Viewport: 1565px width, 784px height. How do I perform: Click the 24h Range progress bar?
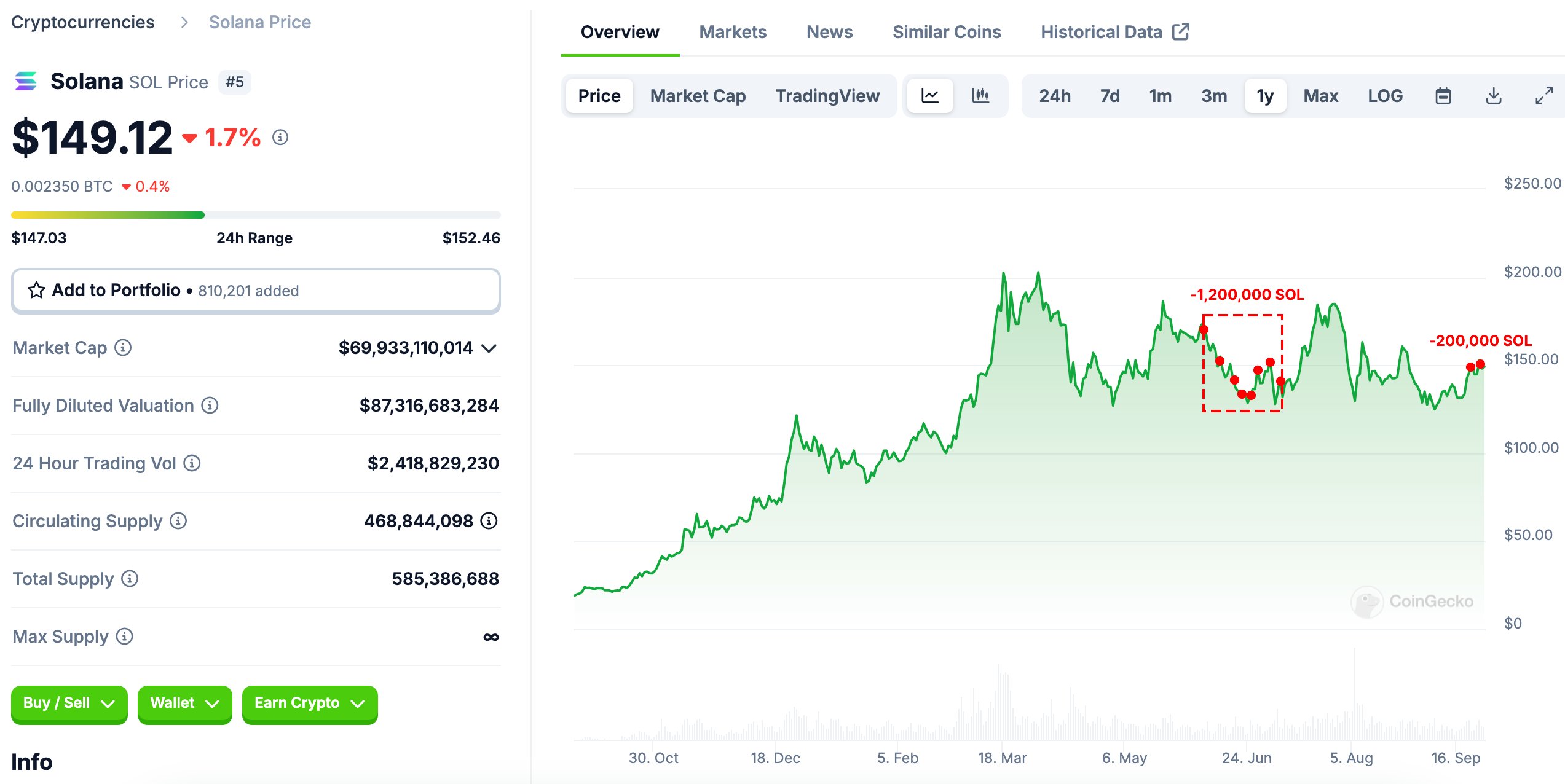click(x=256, y=215)
